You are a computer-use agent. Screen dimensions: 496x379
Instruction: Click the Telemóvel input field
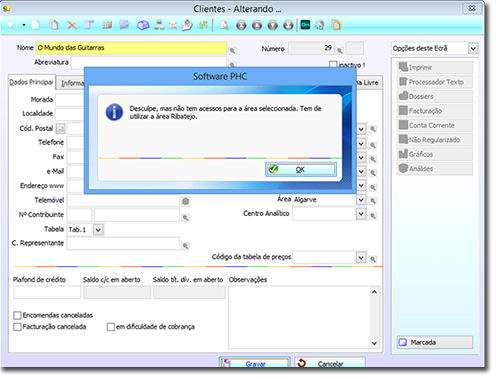(x=123, y=201)
